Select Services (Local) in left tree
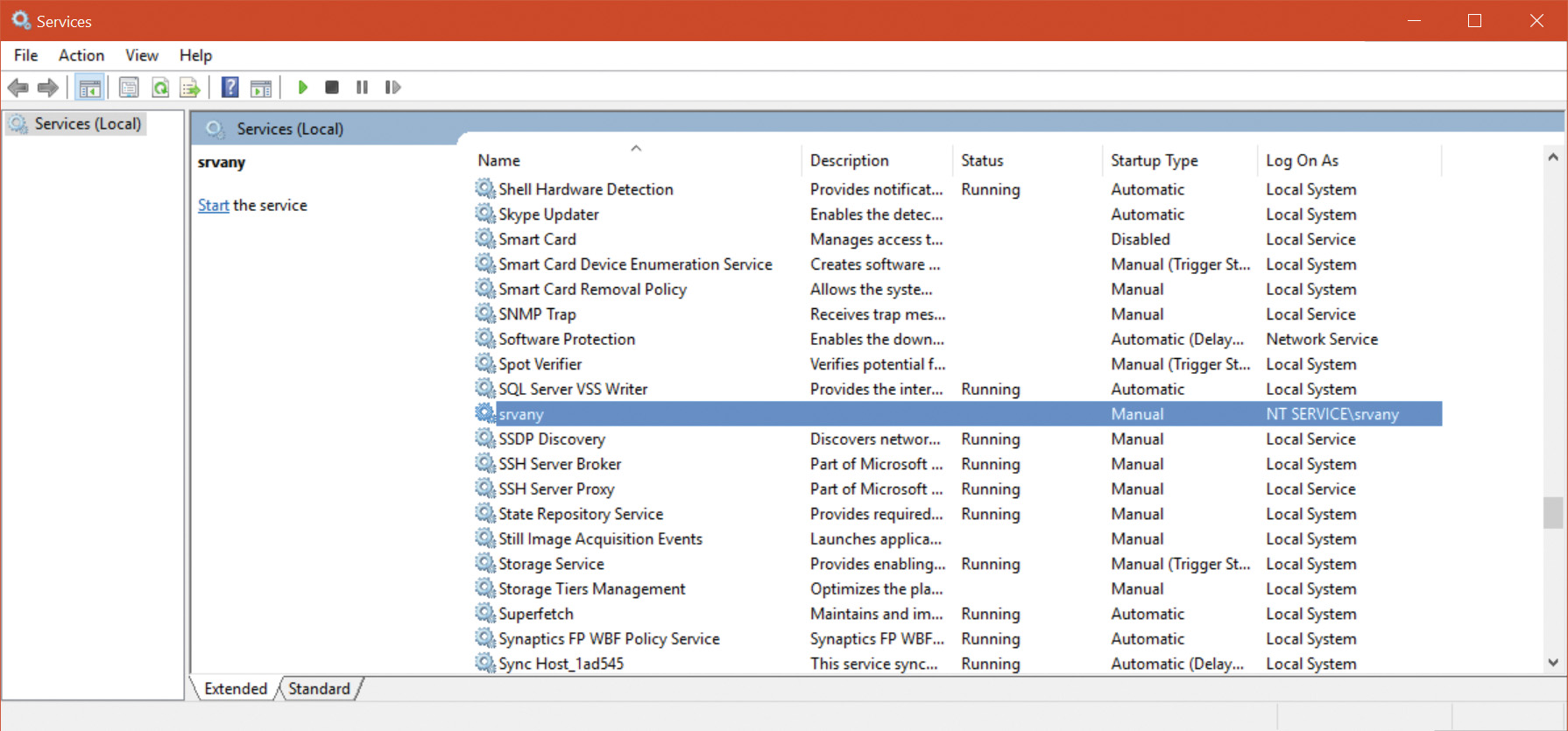 coord(87,124)
